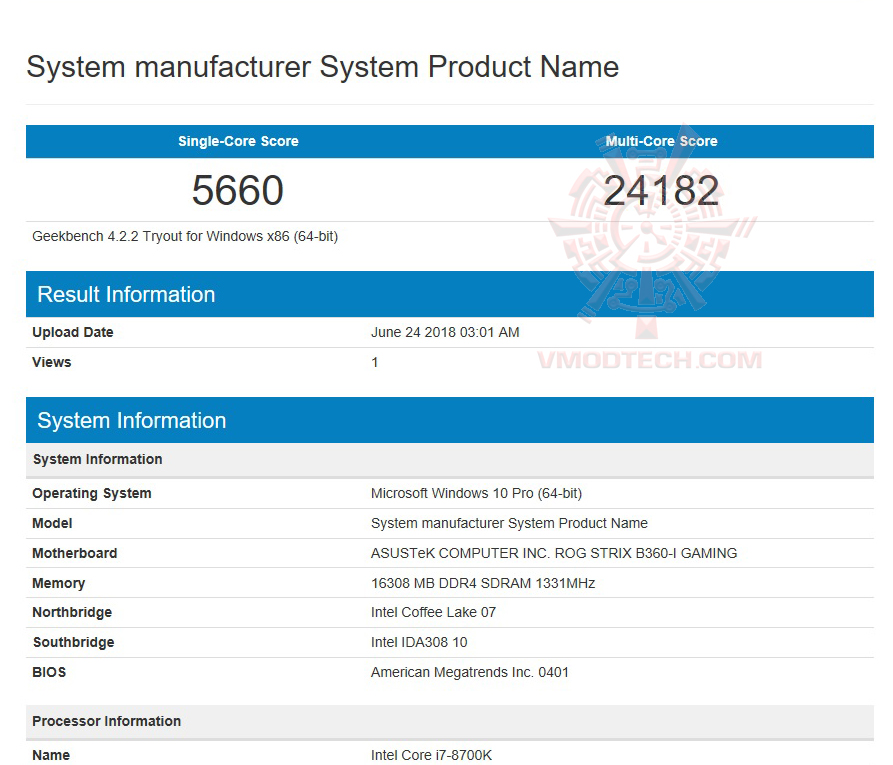
Task: Select the Model label
Action: (52, 523)
